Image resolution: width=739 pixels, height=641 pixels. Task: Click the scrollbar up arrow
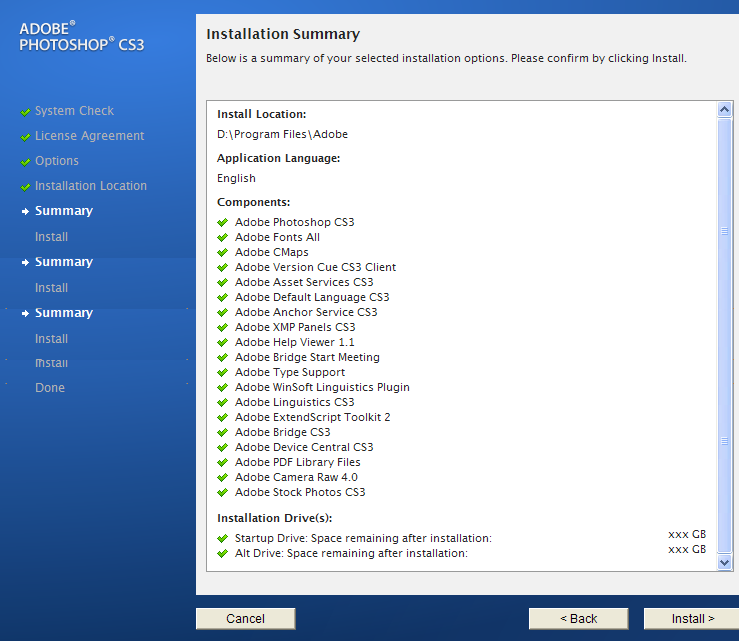coord(724,109)
